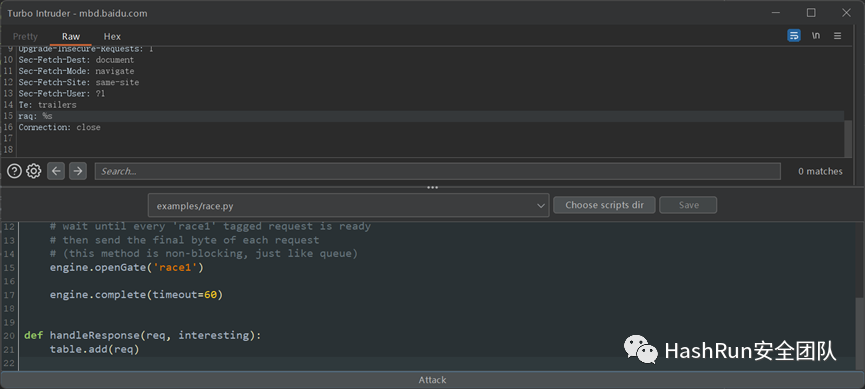Toggle the show non-printable characters \n icon
This screenshot has width=865, height=389.
tap(815, 36)
